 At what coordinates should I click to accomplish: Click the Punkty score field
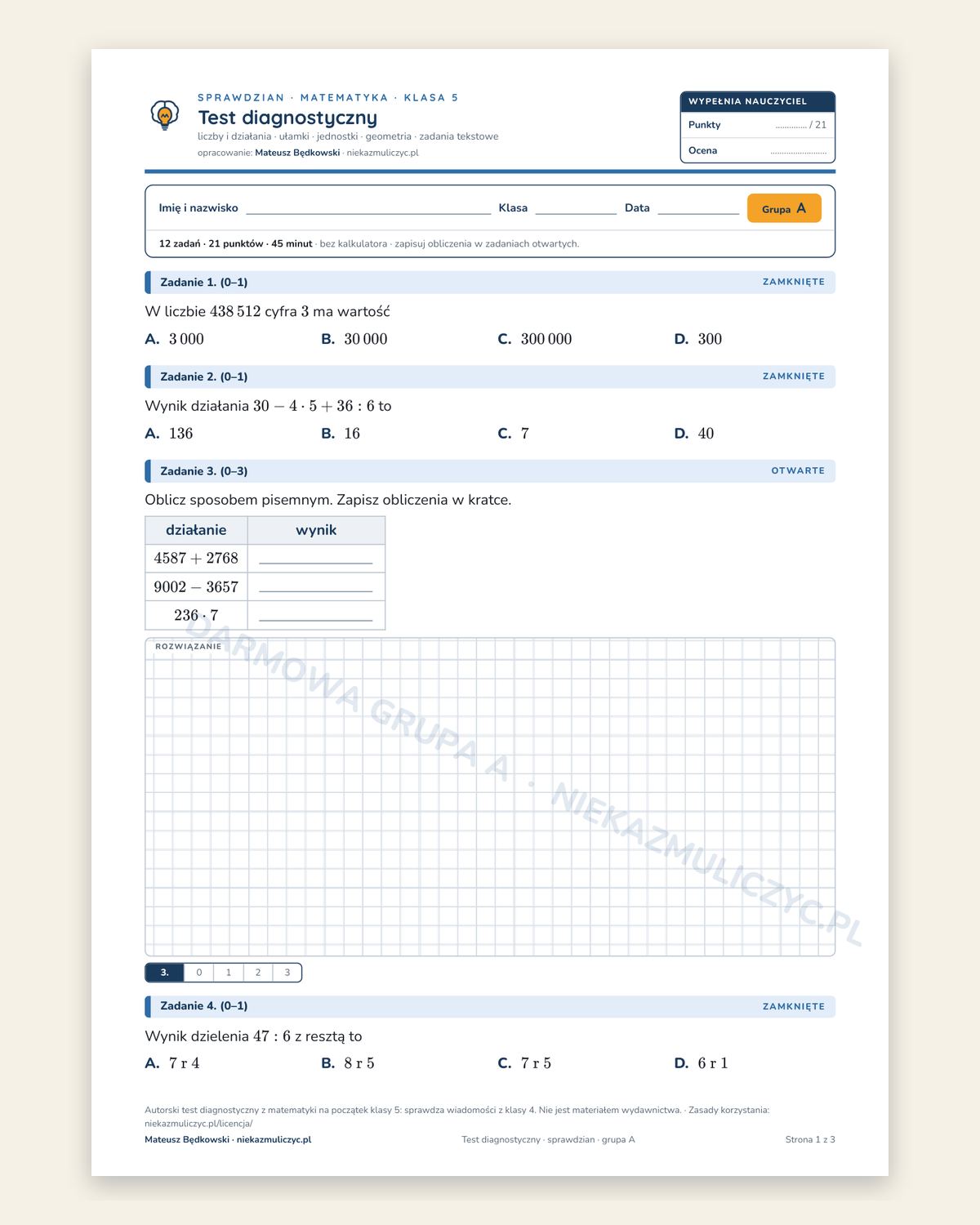pyautogui.click(x=758, y=125)
